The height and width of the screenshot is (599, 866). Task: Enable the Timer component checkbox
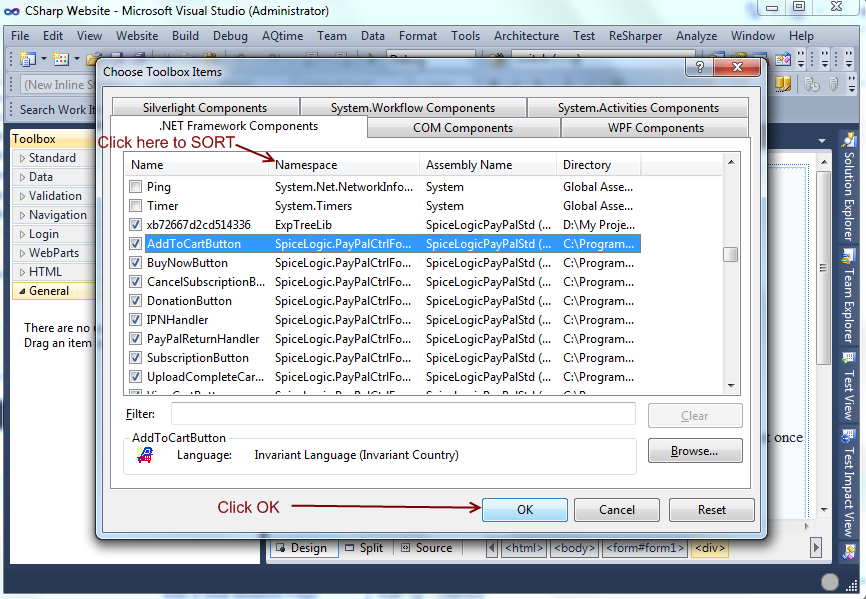[x=136, y=206]
